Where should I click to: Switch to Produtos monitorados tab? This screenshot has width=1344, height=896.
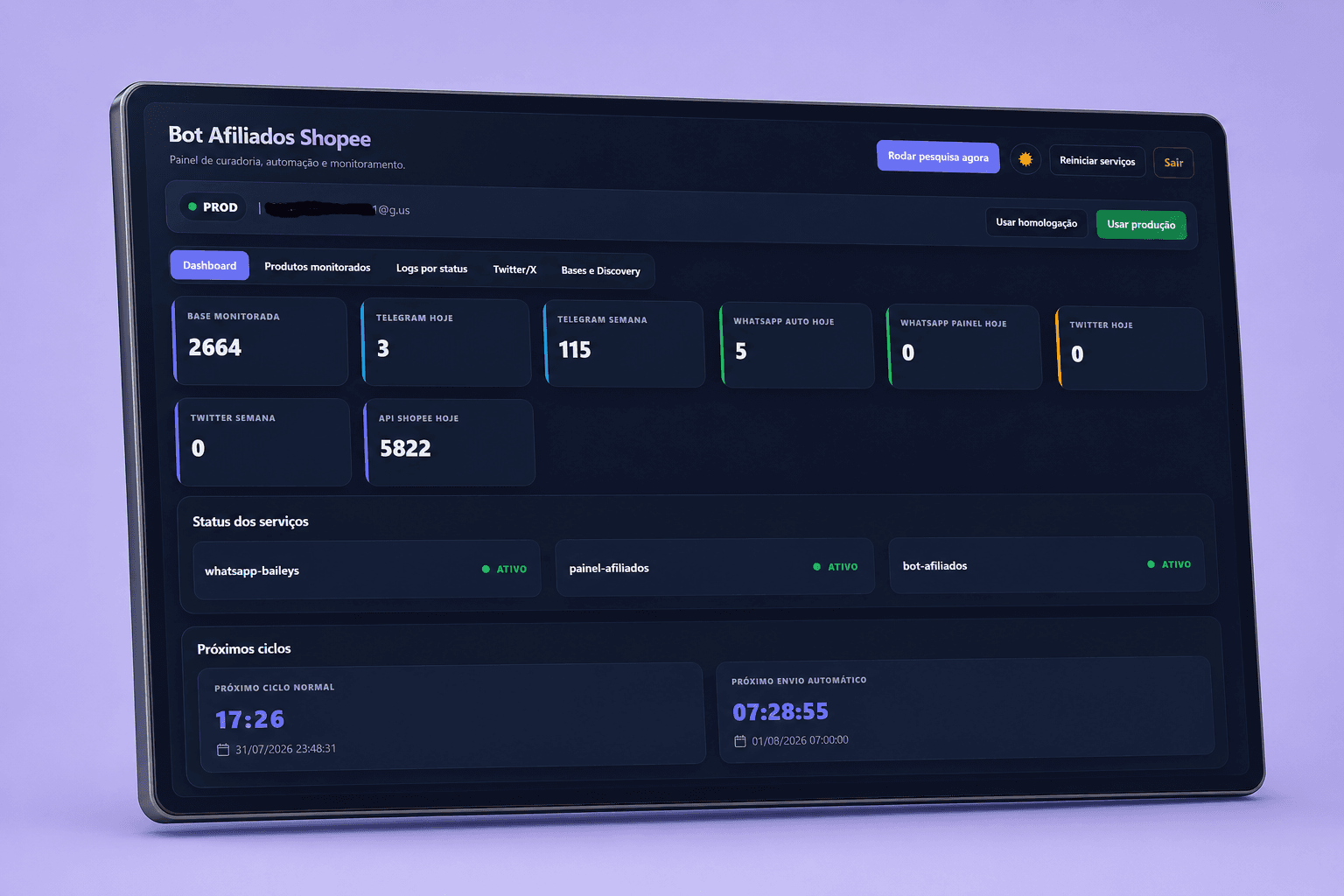318,267
